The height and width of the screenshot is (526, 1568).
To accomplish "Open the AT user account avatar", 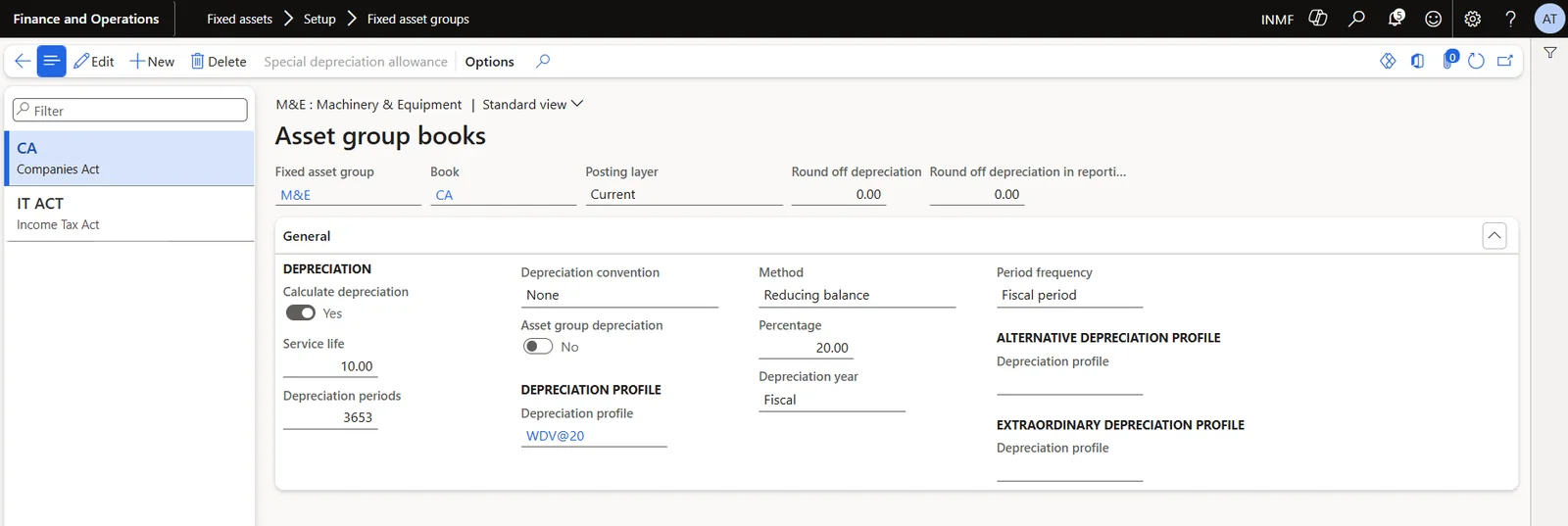I will (x=1549, y=19).
